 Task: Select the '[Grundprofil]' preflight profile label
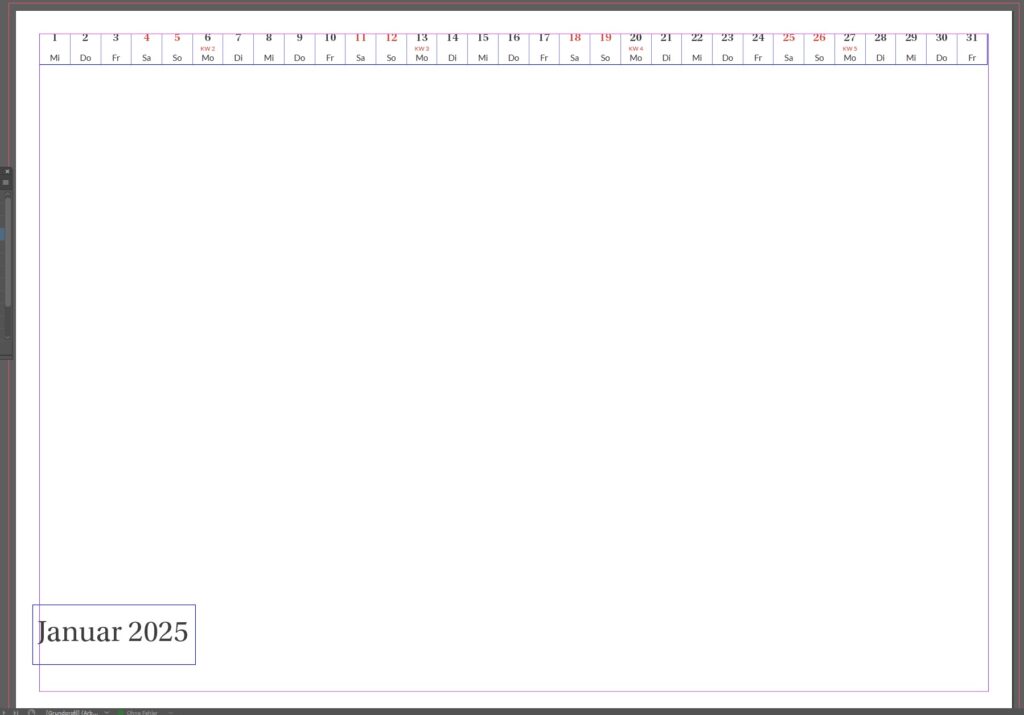coord(72,712)
